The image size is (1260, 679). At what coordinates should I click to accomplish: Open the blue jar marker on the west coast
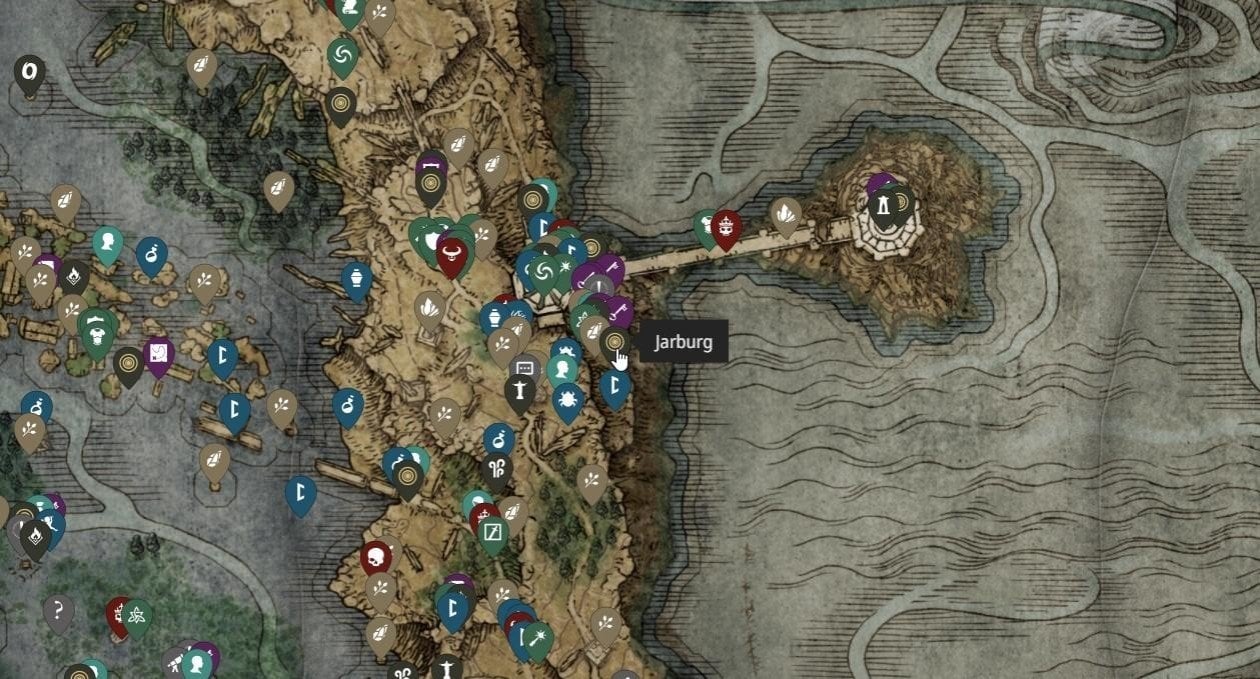point(357,279)
